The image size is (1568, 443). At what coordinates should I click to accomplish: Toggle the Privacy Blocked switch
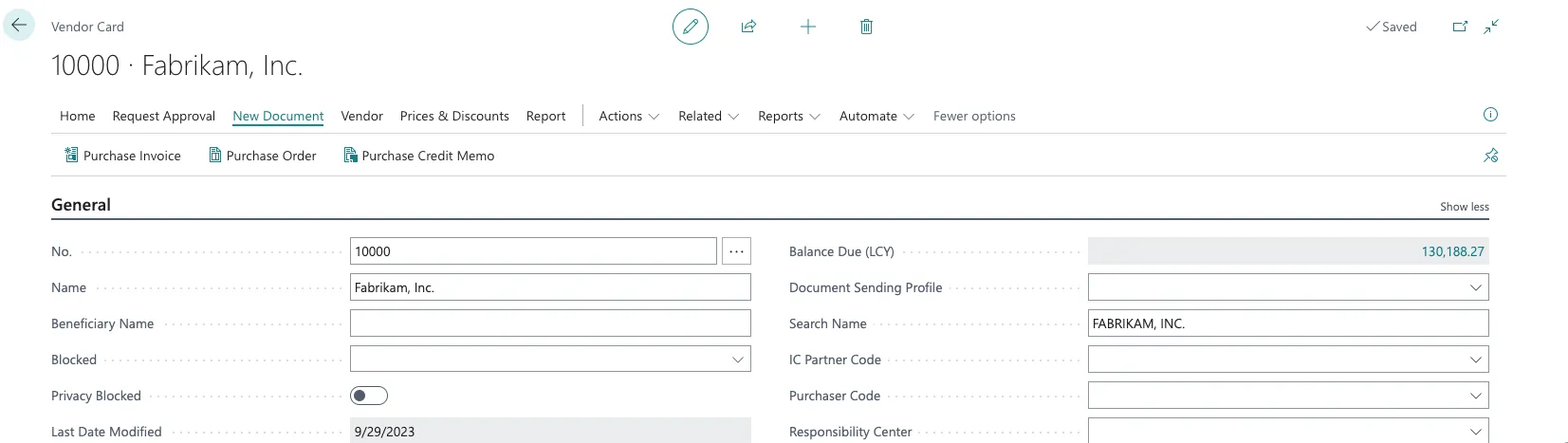click(369, 396)
